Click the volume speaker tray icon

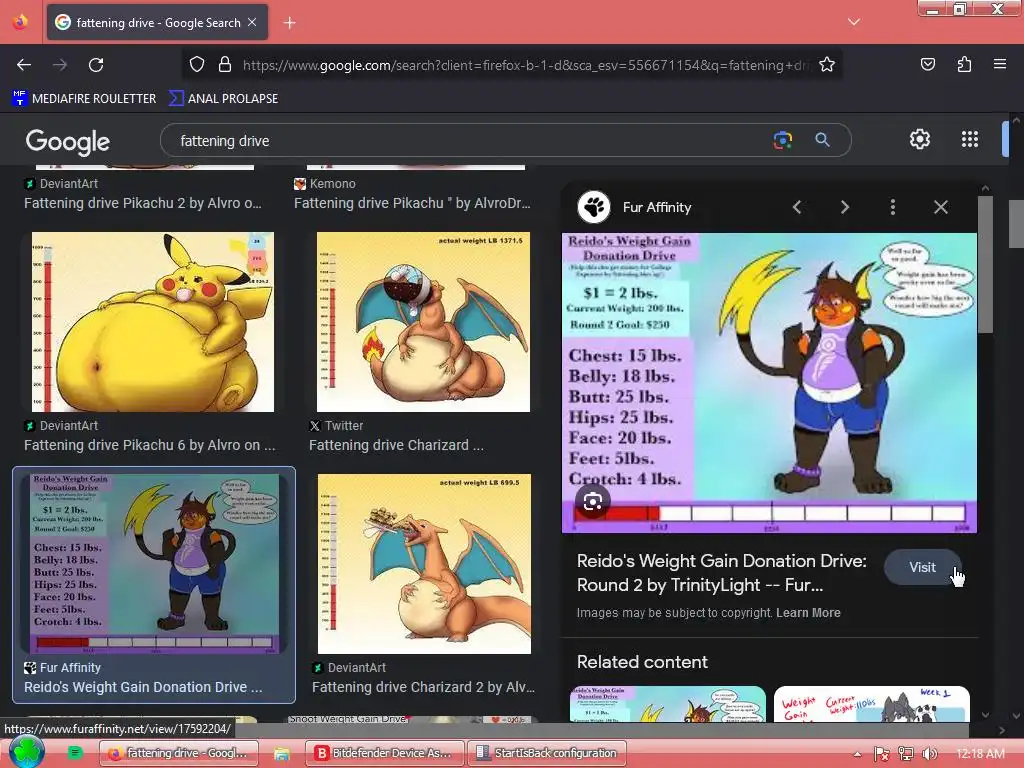click(x=929, y=754)
